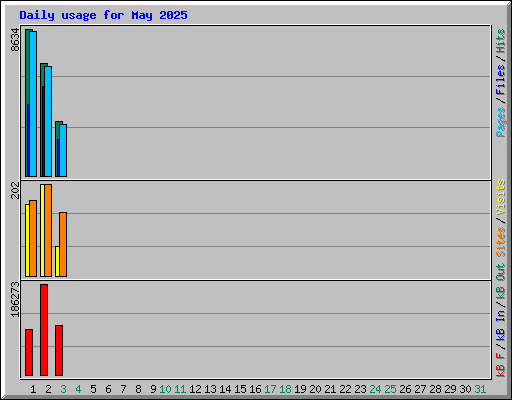The width and height of the screenshot is (512, 400).
Task: Click day 3 cyan Pages bar
Action: click(63, 150)
